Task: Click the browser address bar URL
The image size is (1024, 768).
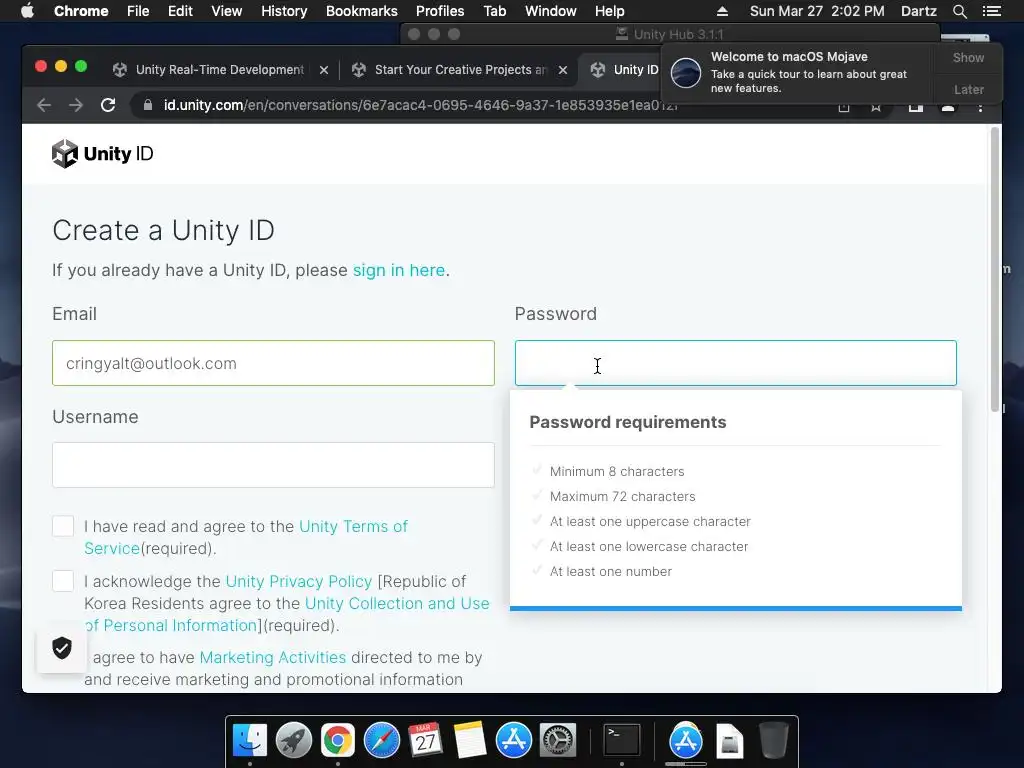Action: [x=421, y=105]
